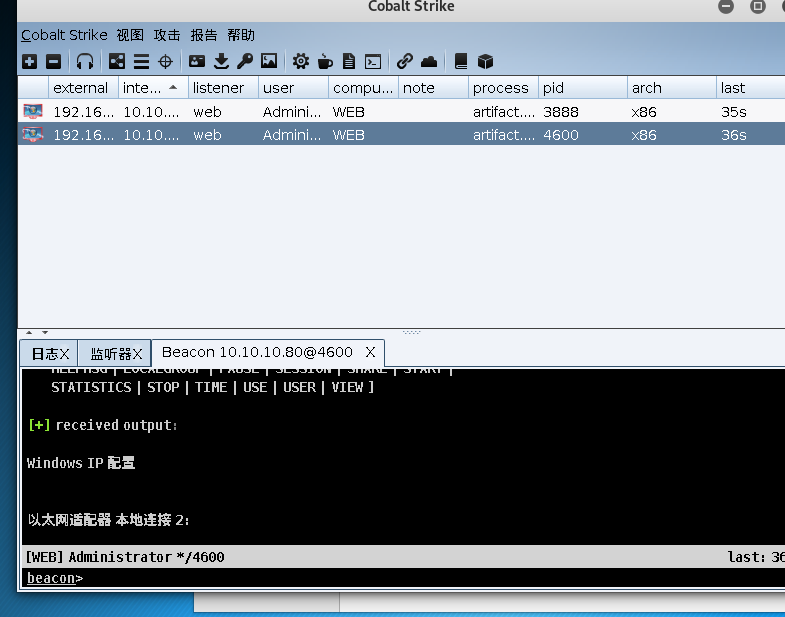Select beacon icon for pid 3888 row
This screenshot has height=617, width=785.
pos(33,111)
